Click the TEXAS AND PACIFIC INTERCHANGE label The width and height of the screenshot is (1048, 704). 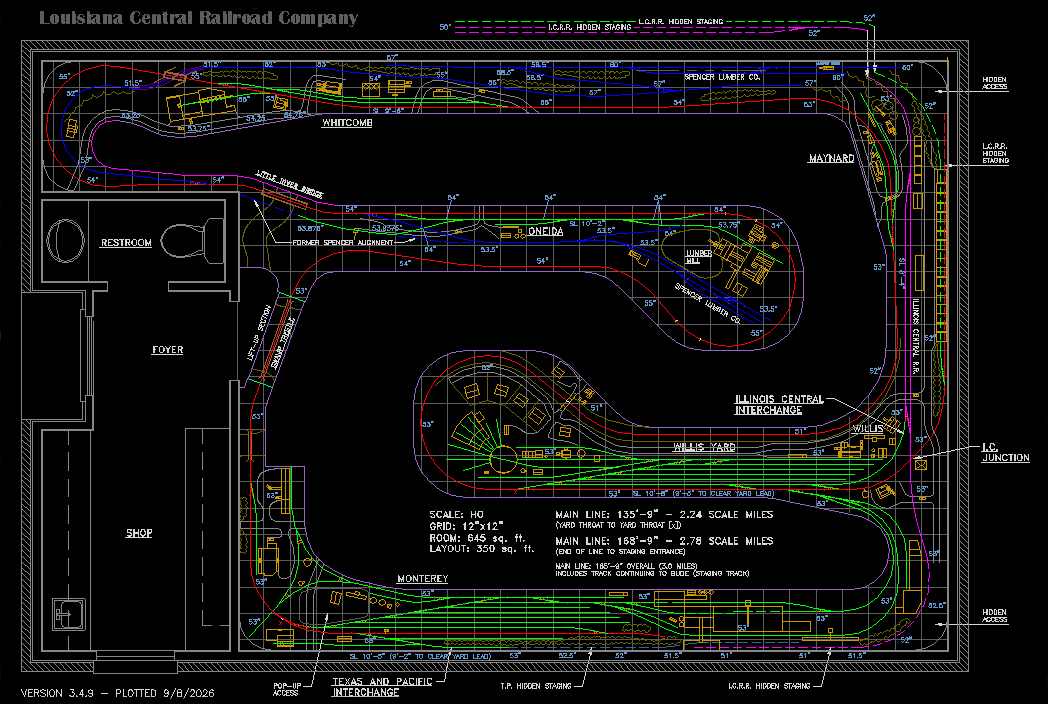[x=382, y=687]
